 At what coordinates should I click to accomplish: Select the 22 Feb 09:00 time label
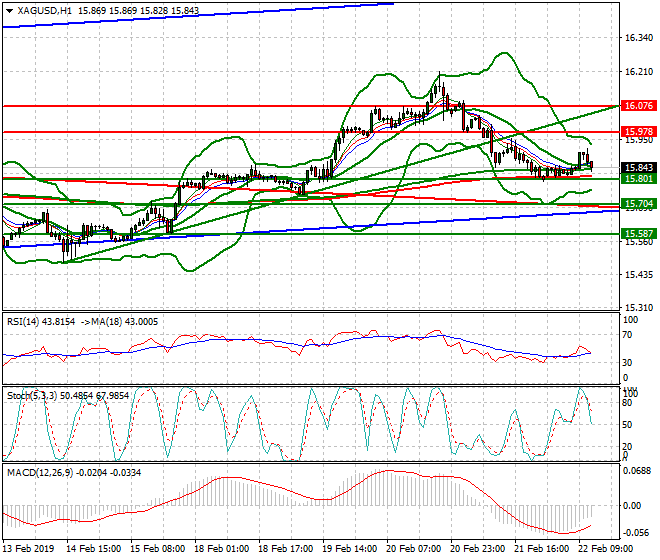pyautogui.click(x=605, y=549)
